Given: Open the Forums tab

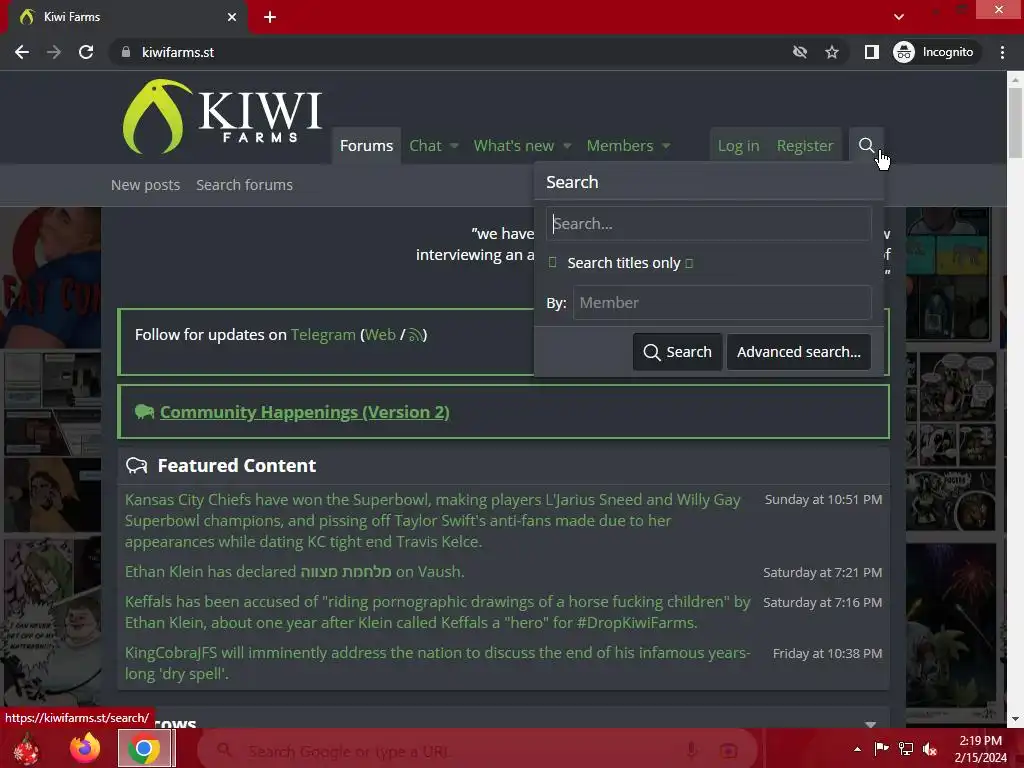Looking at the screenshot, I should pos(366,146).
